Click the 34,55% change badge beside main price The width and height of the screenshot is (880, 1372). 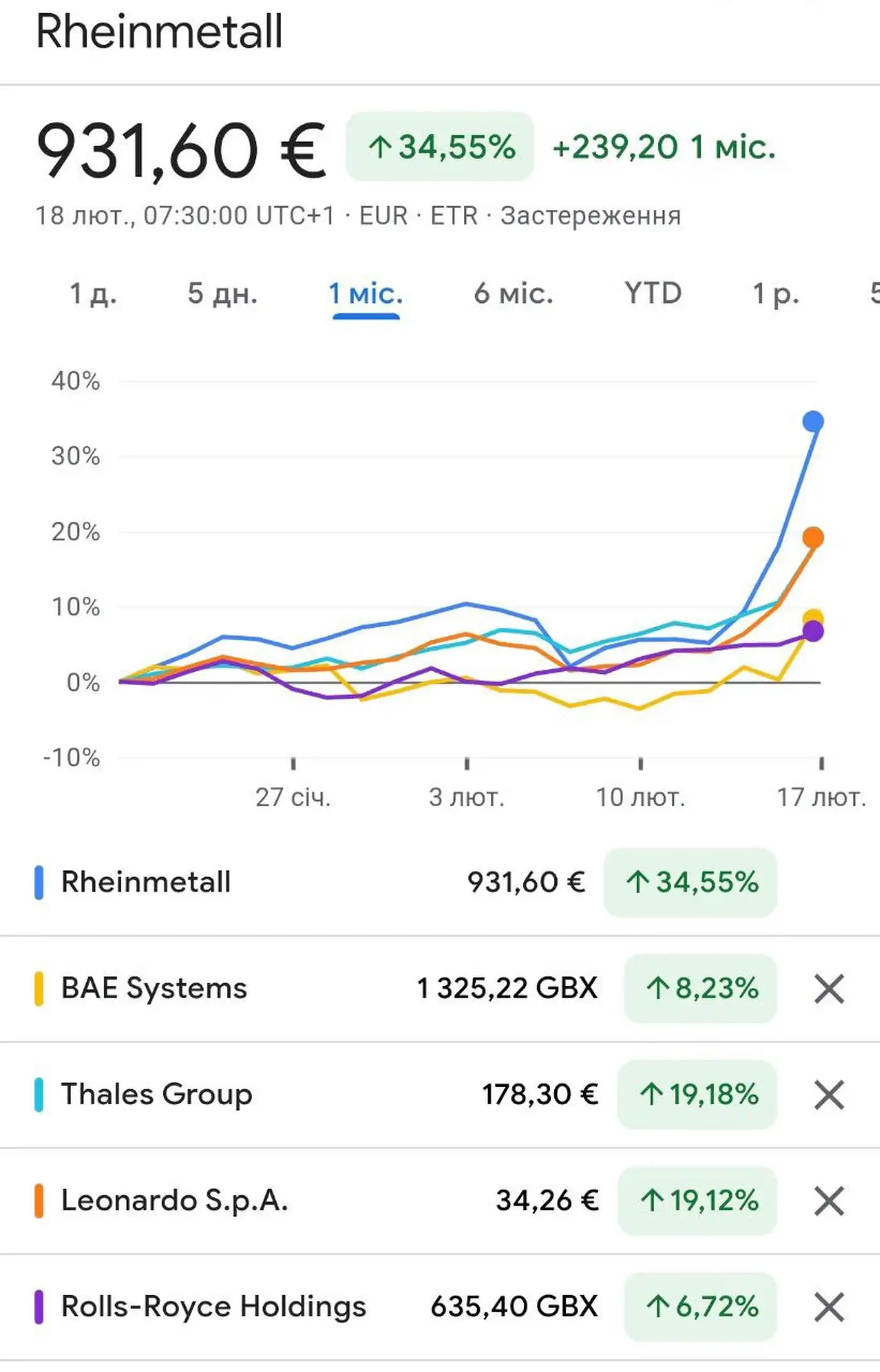[440, 147]
